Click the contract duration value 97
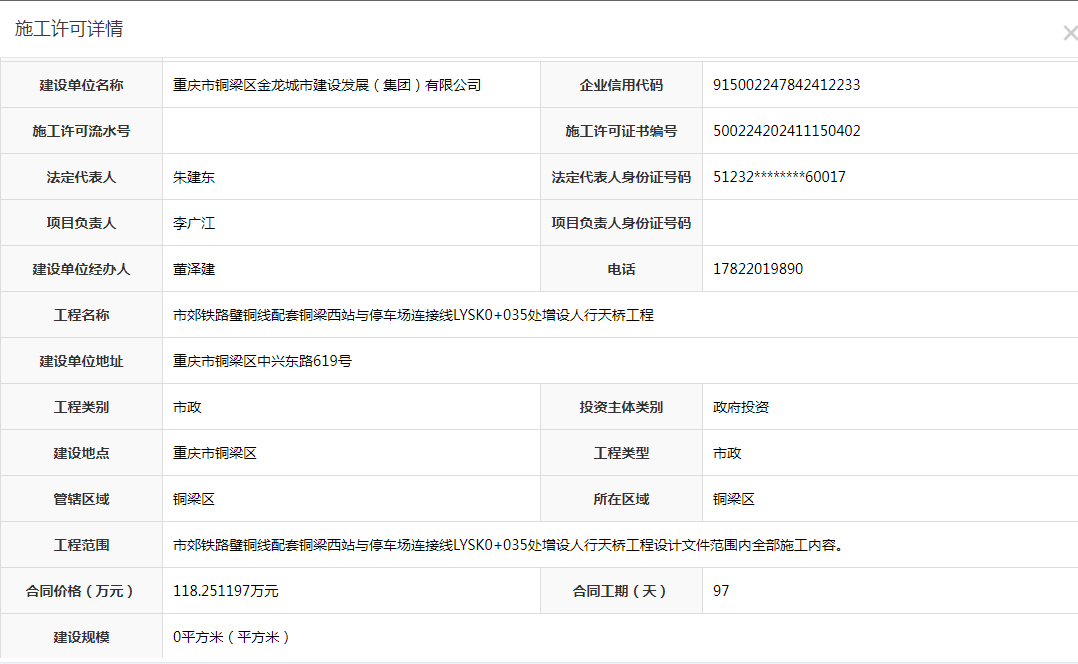 pyautogui.click(x=721, y=591)
